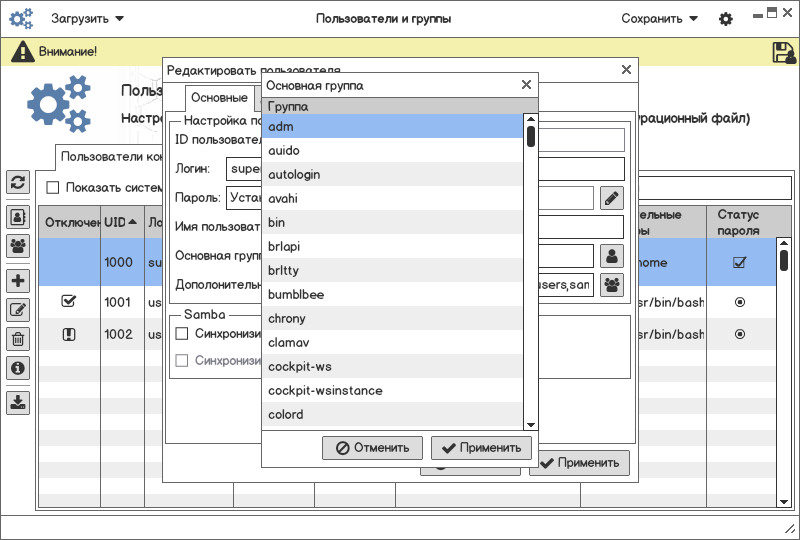The height and width of the screenshot is (540, 800).
Task: Click the add user plus icon
Action: coord(18,281)
